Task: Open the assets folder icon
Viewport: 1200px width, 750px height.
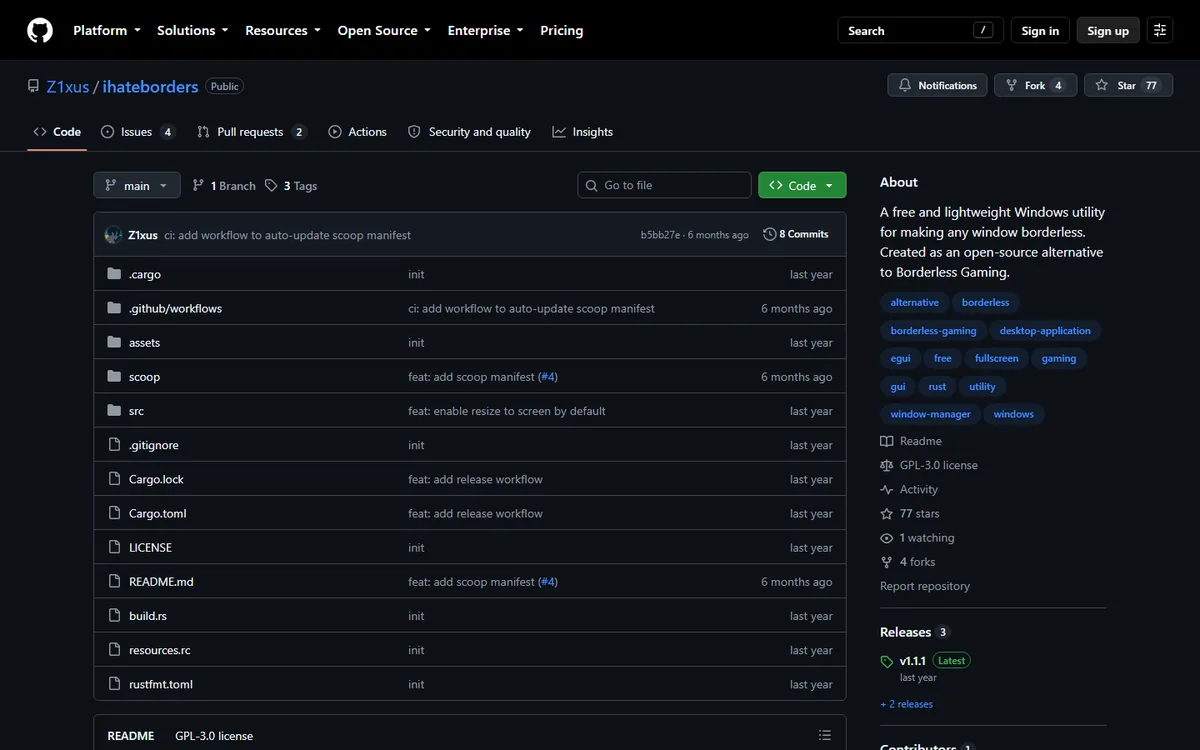Action: click(114, 342)
